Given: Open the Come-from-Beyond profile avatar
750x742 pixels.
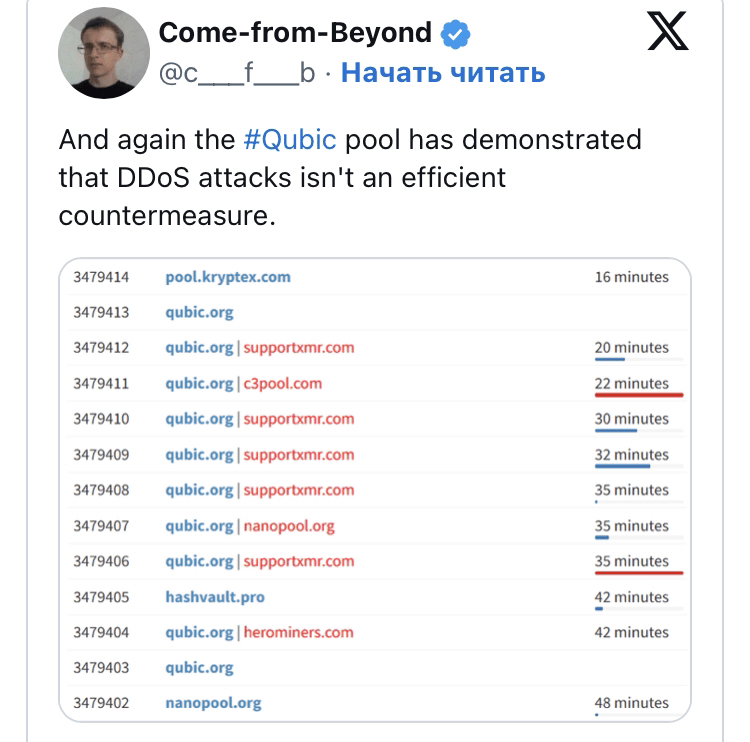Looking at the screenshot, I should point(104,53).
